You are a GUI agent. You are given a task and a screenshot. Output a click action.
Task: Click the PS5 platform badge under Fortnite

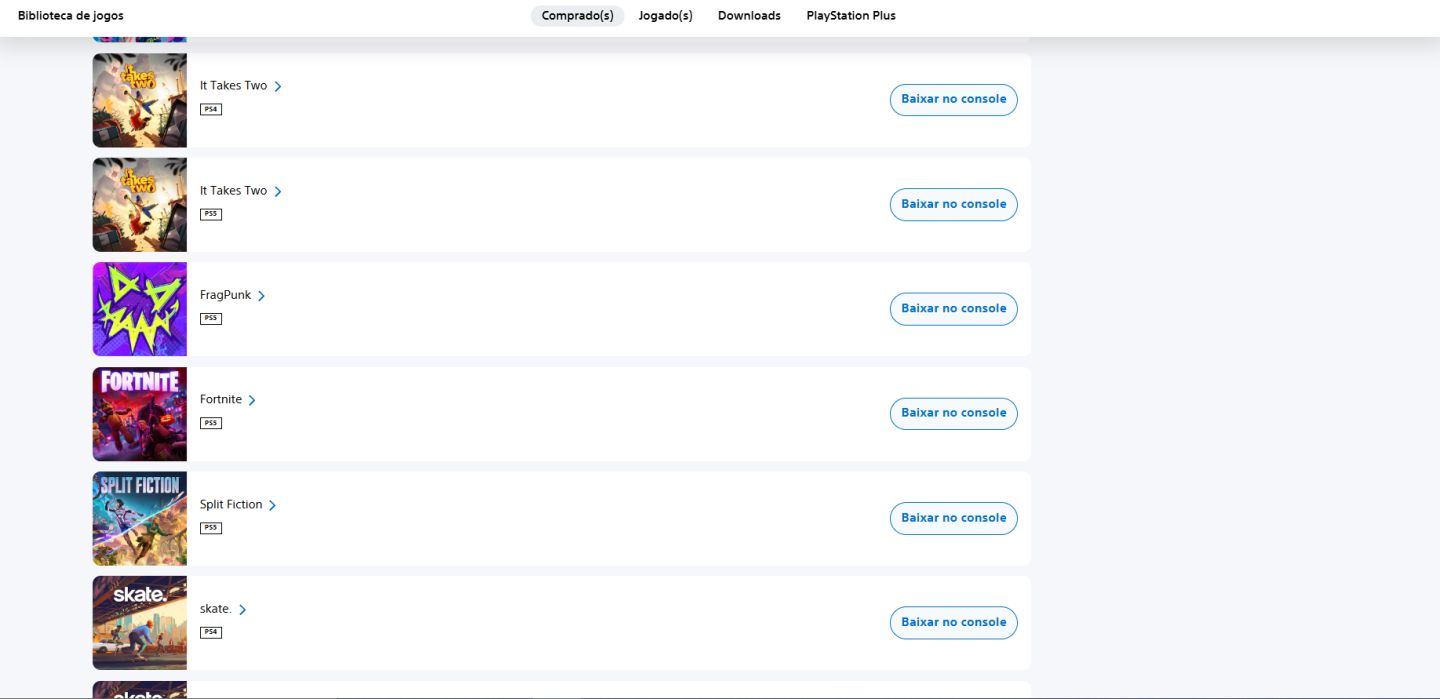pyautogui.click(x=211, y=423)
